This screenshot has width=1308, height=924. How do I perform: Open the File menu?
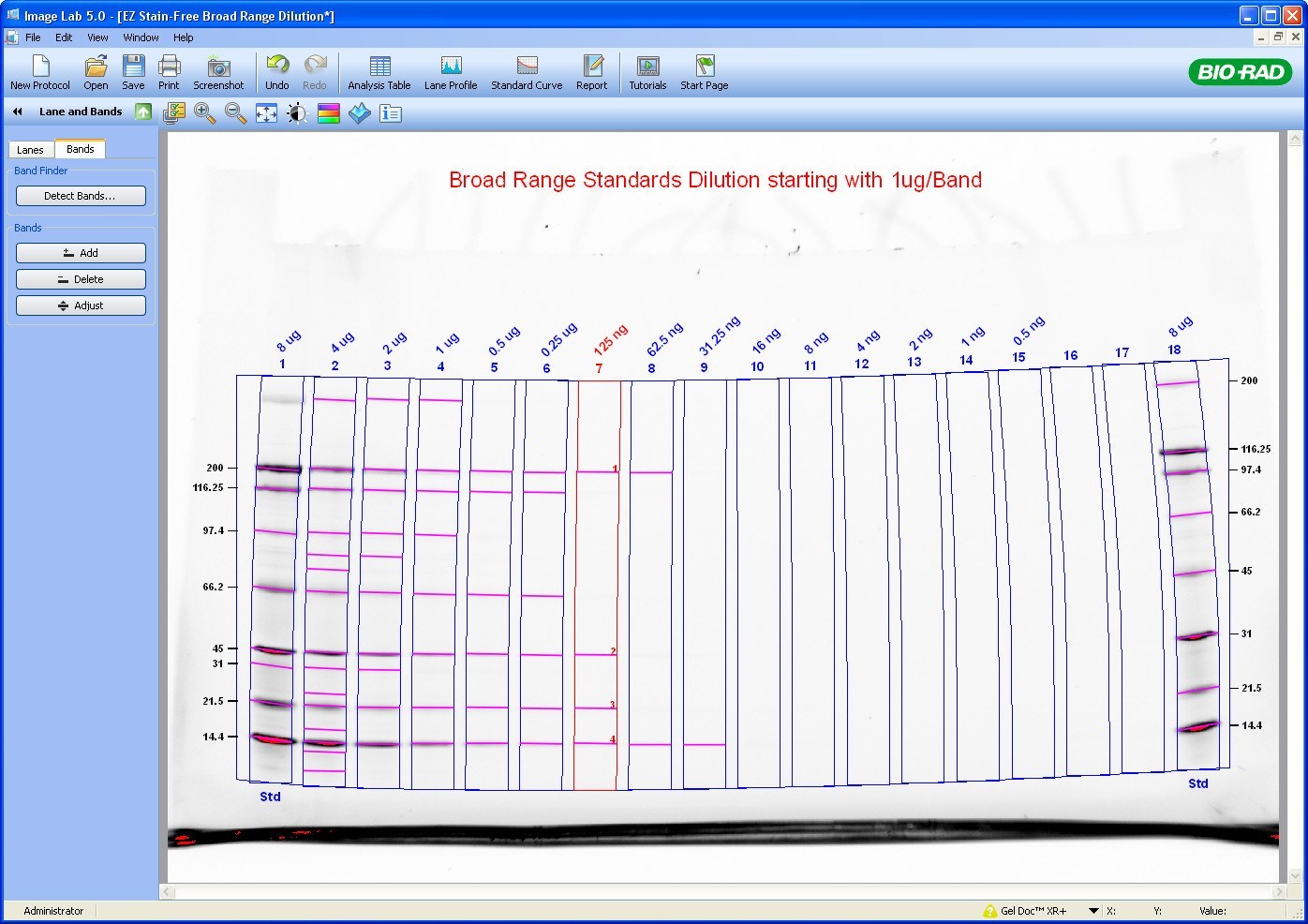pyautogui.click(x=33, y=37)
